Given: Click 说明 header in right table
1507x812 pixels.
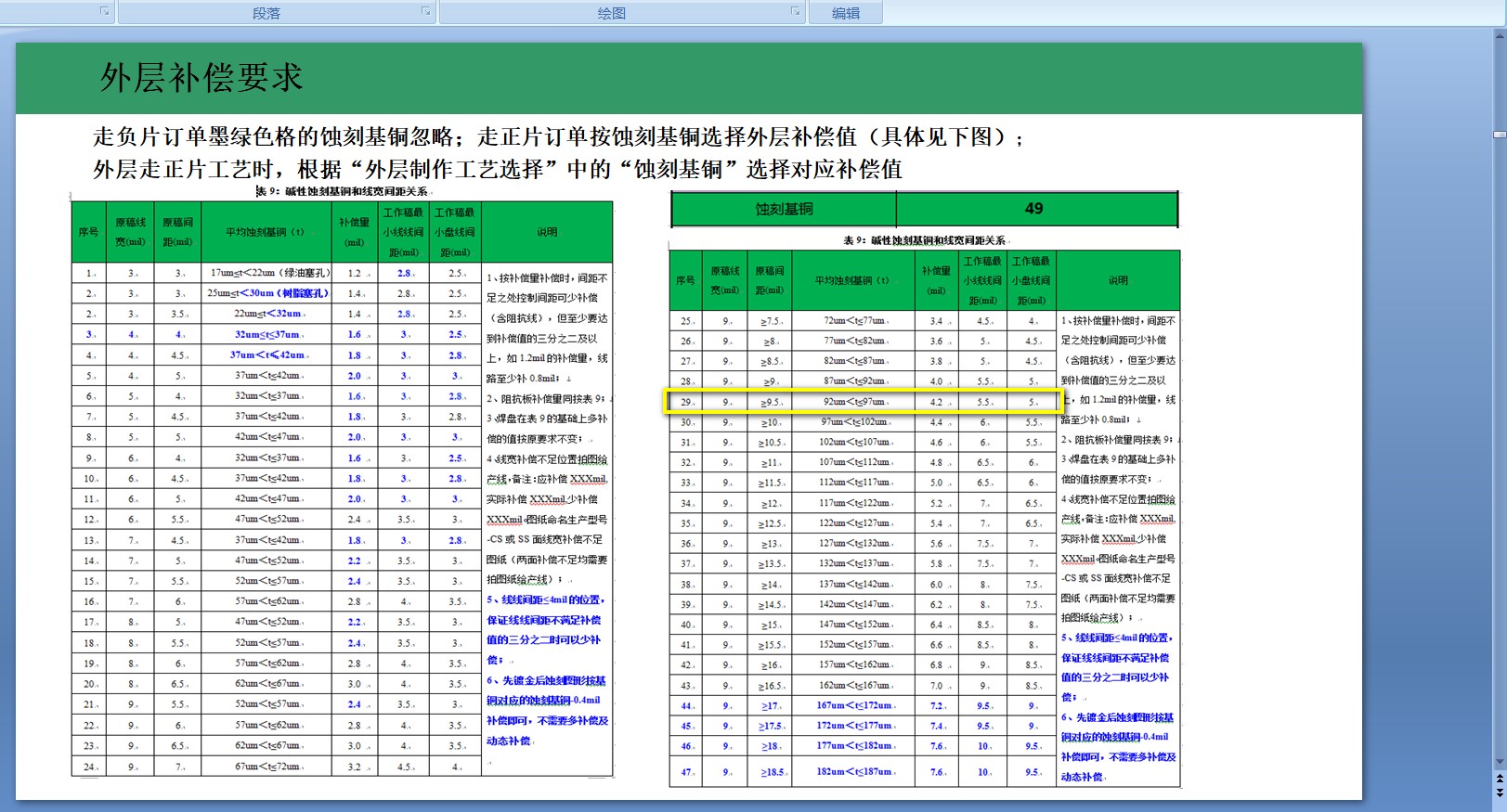Looking at the screenshot, I should click(x=1118, y=280).
